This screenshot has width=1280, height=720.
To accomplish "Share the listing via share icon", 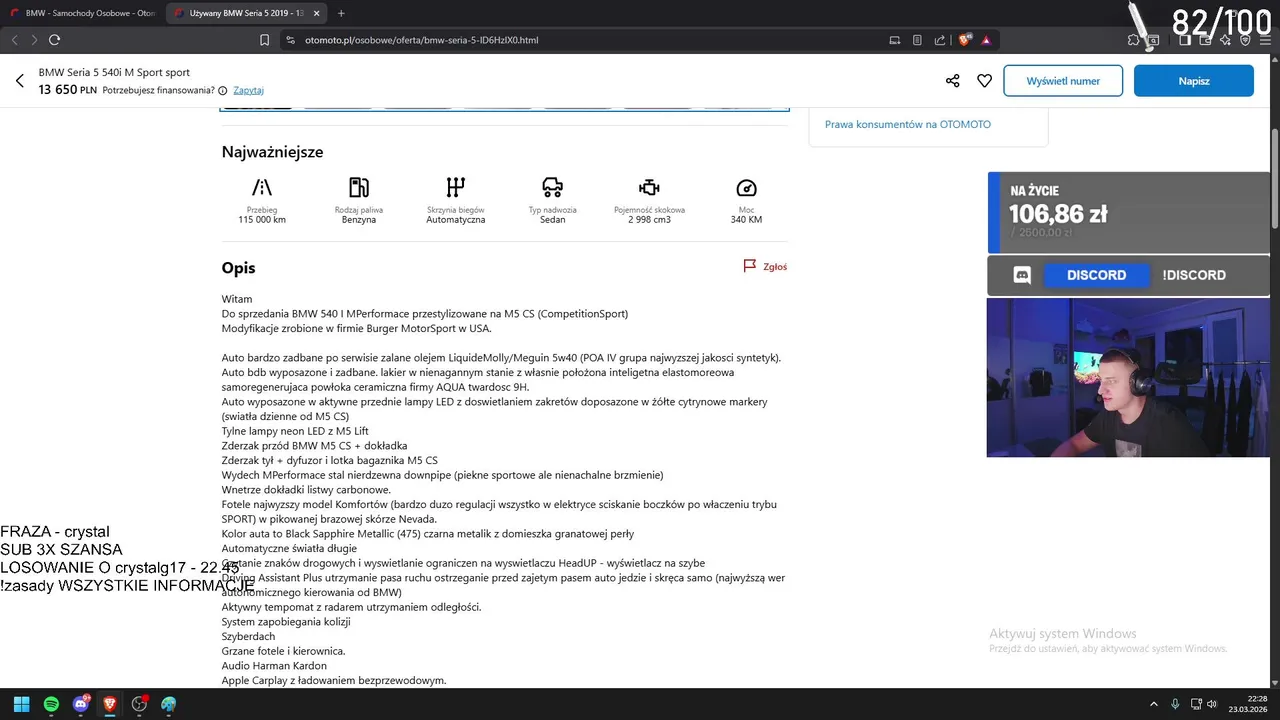I will (952, 81).
